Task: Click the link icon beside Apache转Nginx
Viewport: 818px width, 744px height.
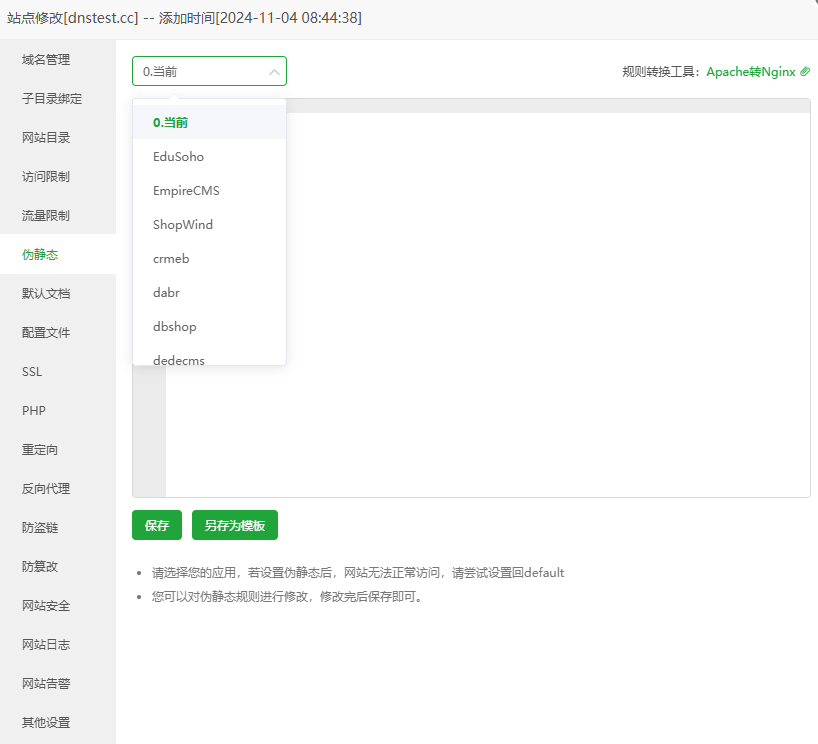Action: click(804, 71)
